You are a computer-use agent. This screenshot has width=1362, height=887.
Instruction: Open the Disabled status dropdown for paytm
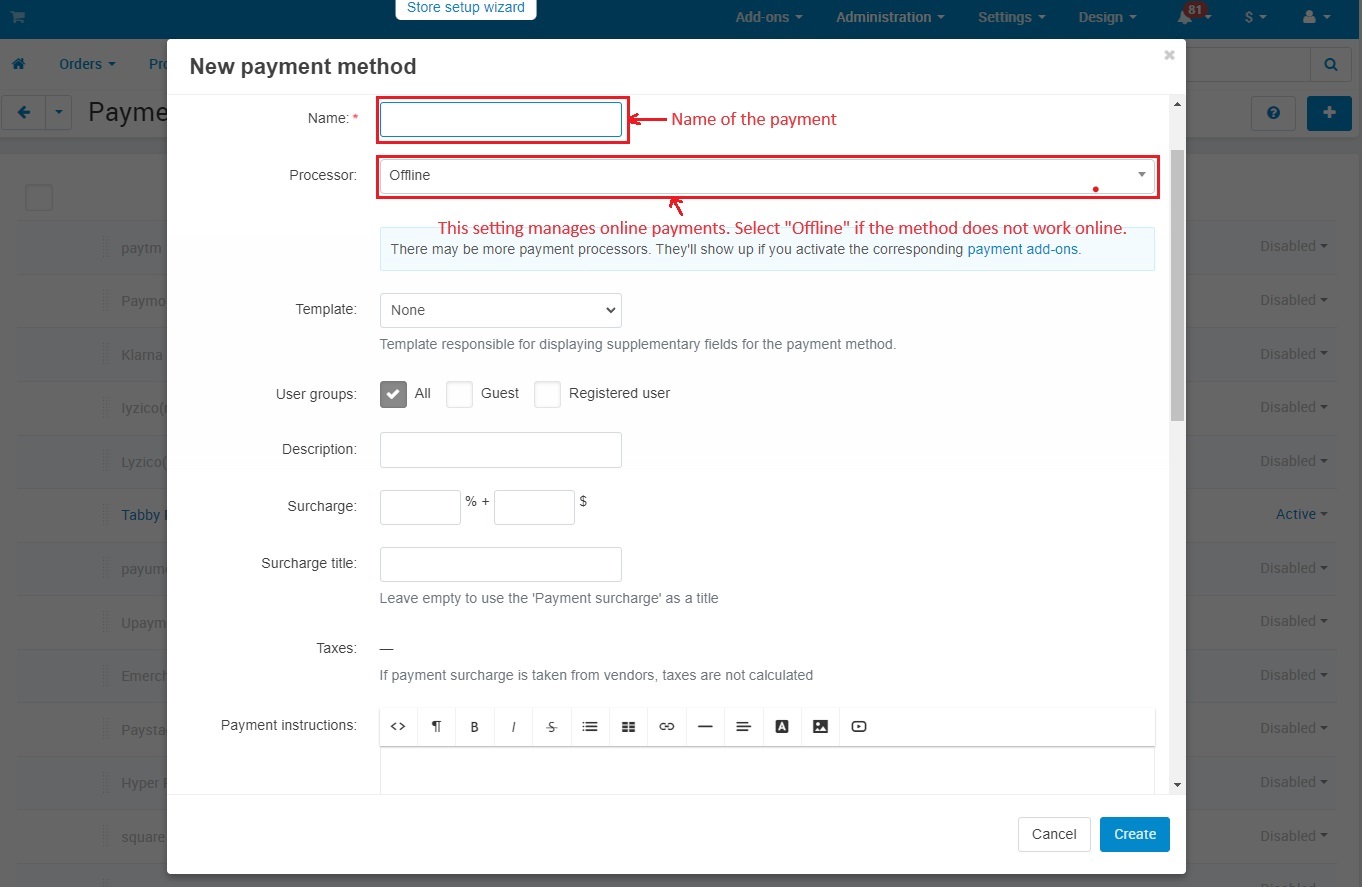pyautogui.click(x=1294, y=246)
